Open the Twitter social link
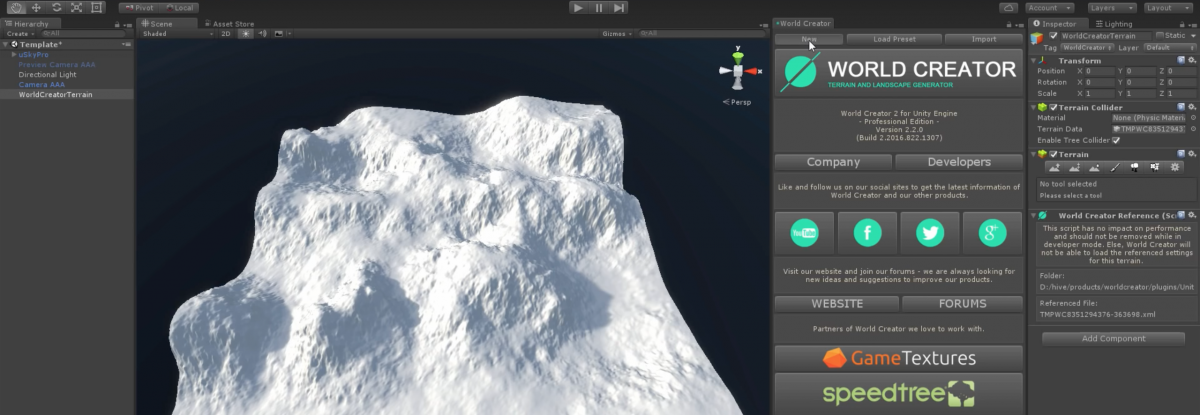 pos(929,233)
